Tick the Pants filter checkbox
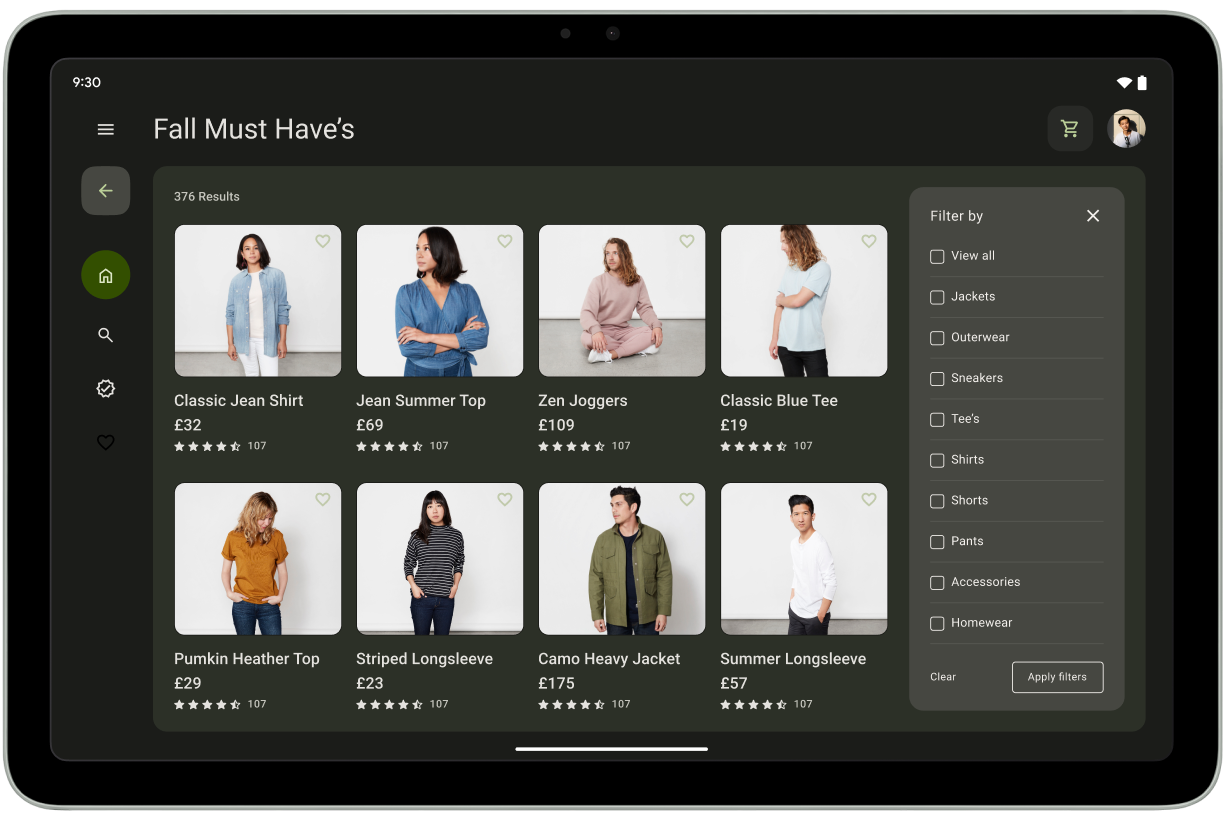The width and height of the screenshot is (1224, 819). [x=937, y=542]
